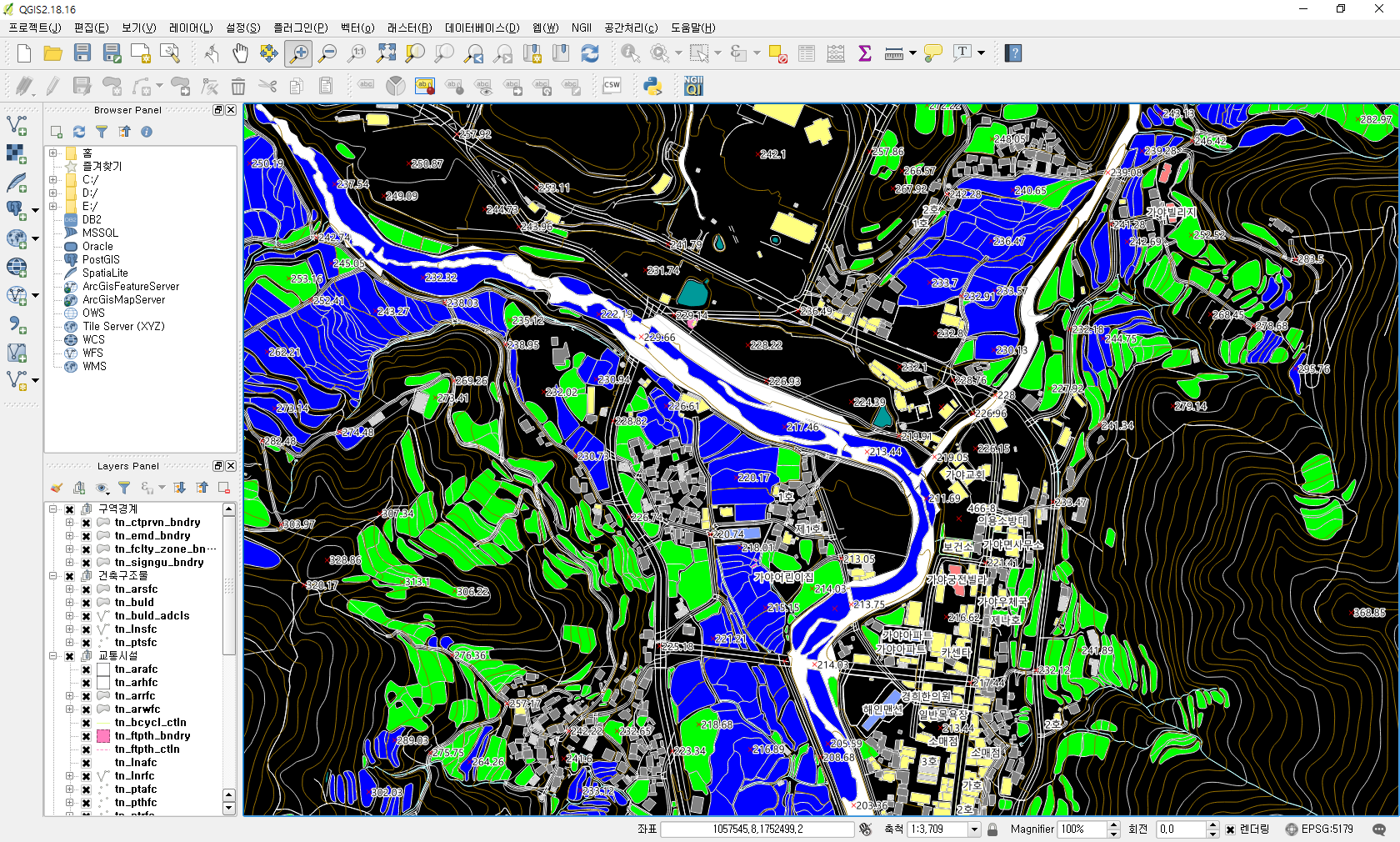
Task: Toggle visibility of tn_ftpth_bndry layer
Action: pyautogui.click(x=86, y=736)
